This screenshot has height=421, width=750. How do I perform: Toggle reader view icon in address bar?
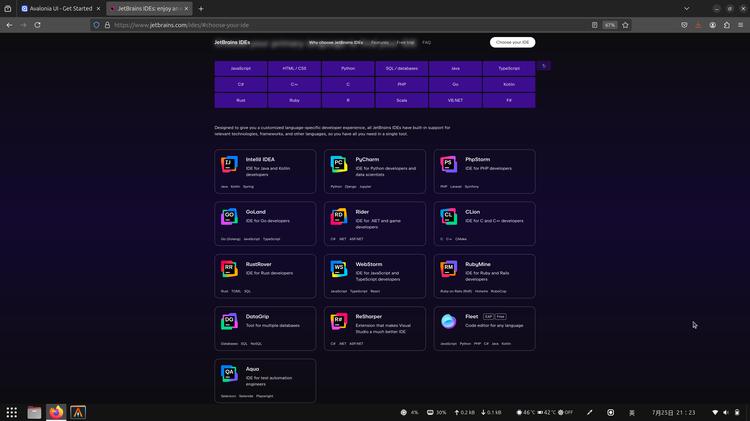coord(595,25)
